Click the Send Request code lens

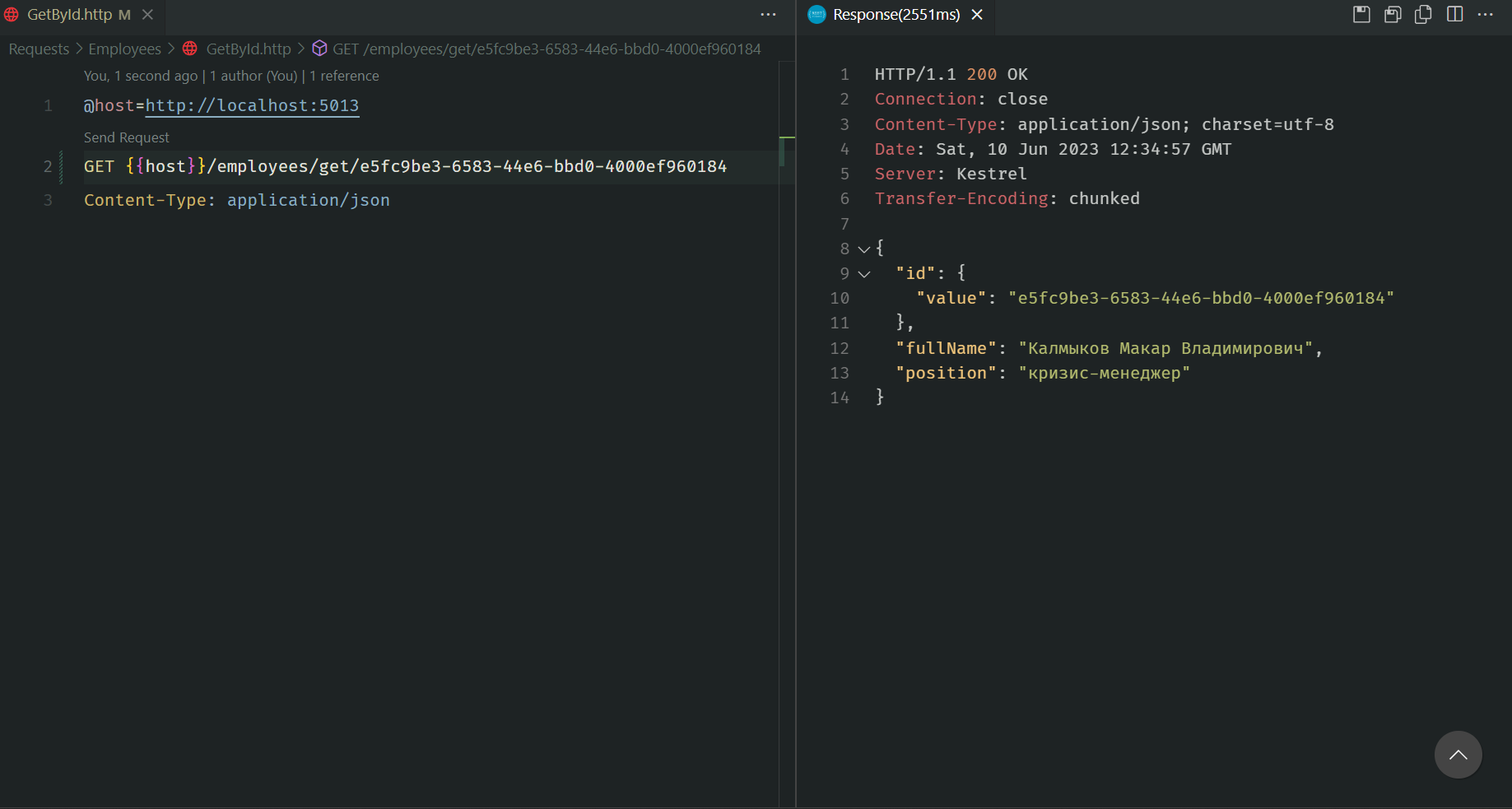pos(126,137)
